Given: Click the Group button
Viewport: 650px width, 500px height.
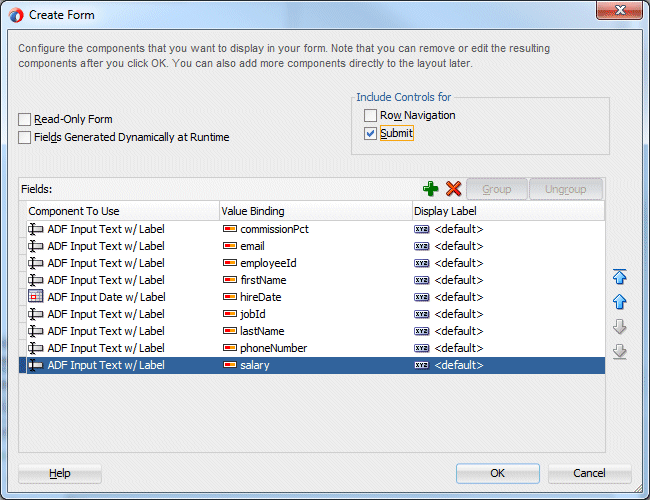Looking at the screenshot, I should (497, 189).
